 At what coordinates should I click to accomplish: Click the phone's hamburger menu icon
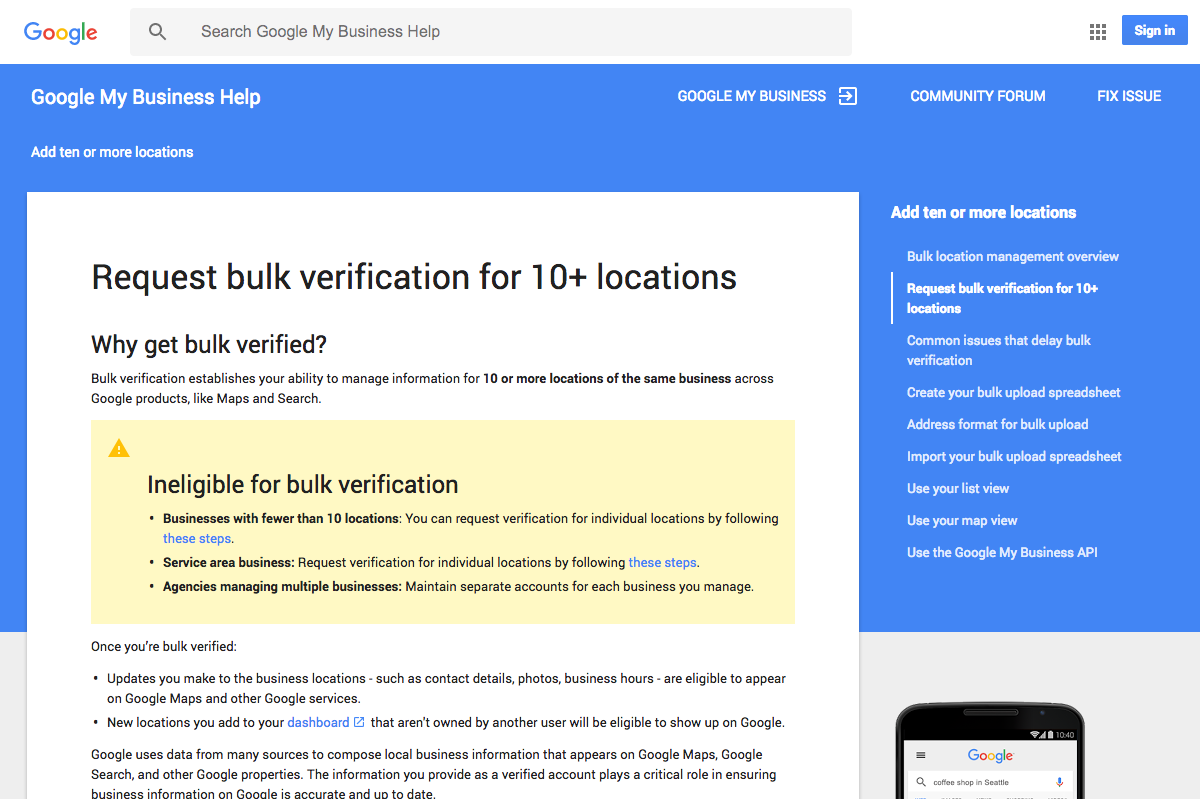(x=921, y=756)
